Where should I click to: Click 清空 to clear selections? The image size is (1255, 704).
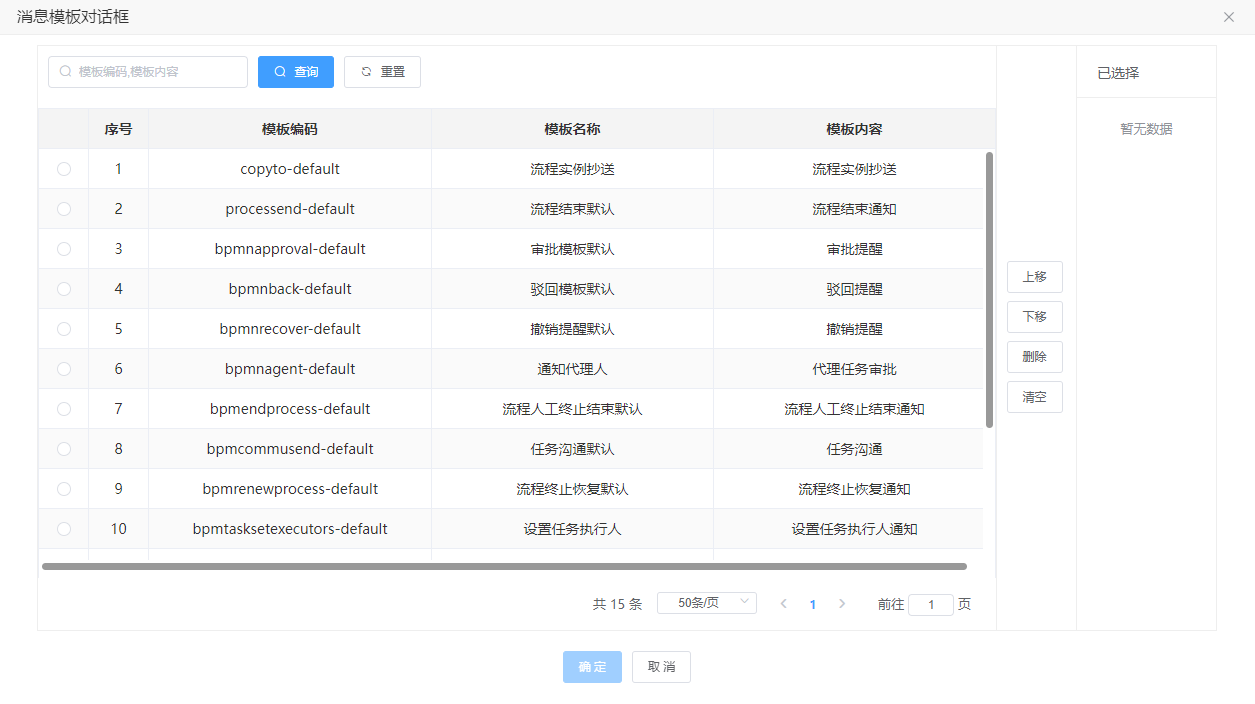(1034, 397)
